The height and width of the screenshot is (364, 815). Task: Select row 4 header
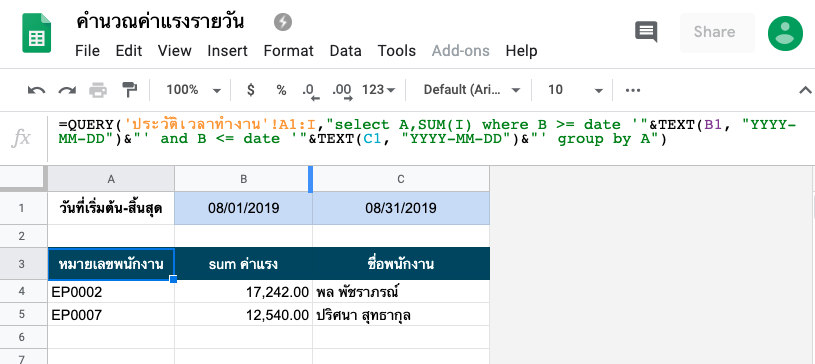tap(22, 292)
